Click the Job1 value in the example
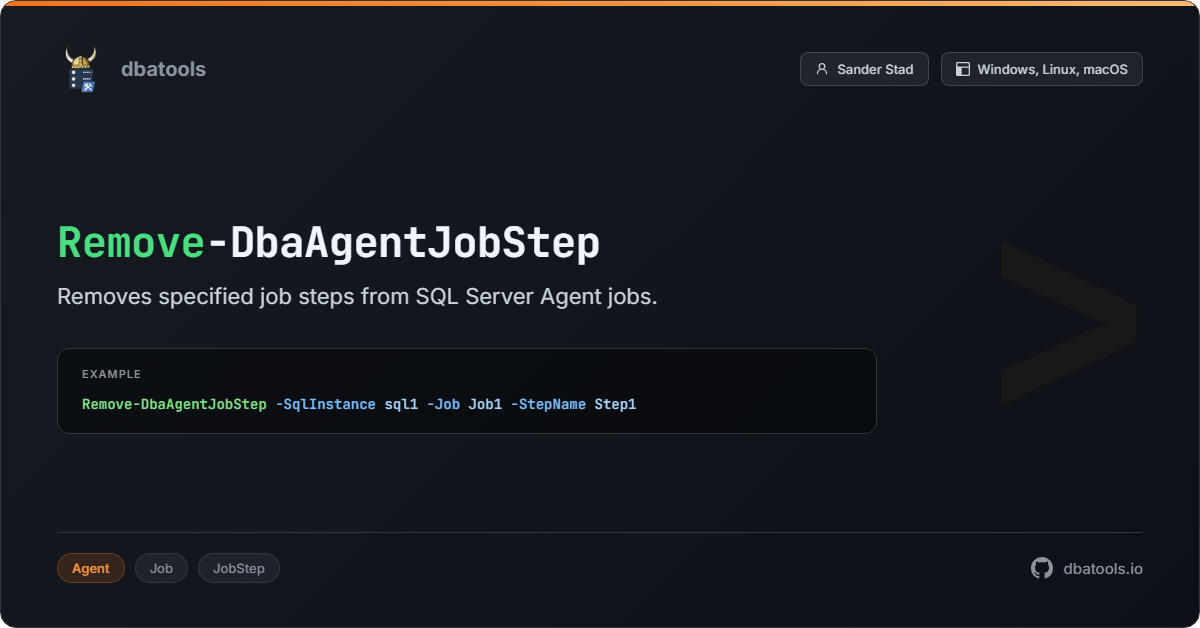 coord(485,404)
